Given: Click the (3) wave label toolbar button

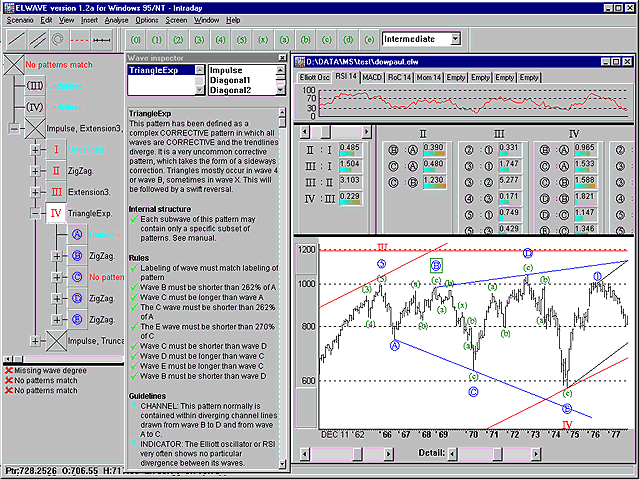Looking at the screenshot, I should pyautogui.click(x=201, y=39).
